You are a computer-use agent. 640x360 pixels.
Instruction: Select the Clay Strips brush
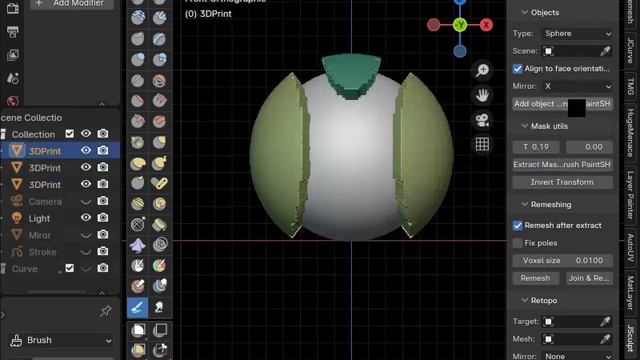point(159,18)
